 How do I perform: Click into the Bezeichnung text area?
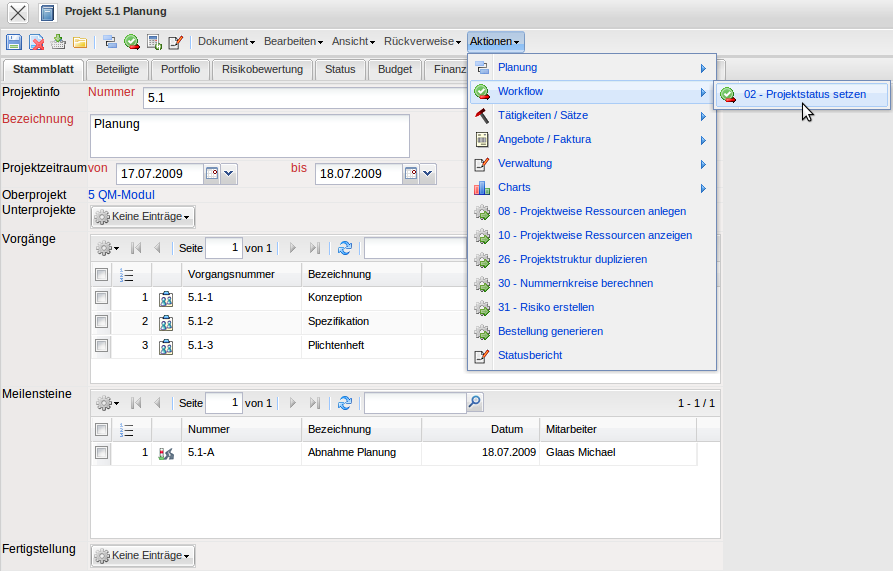[x=250, y=135]
